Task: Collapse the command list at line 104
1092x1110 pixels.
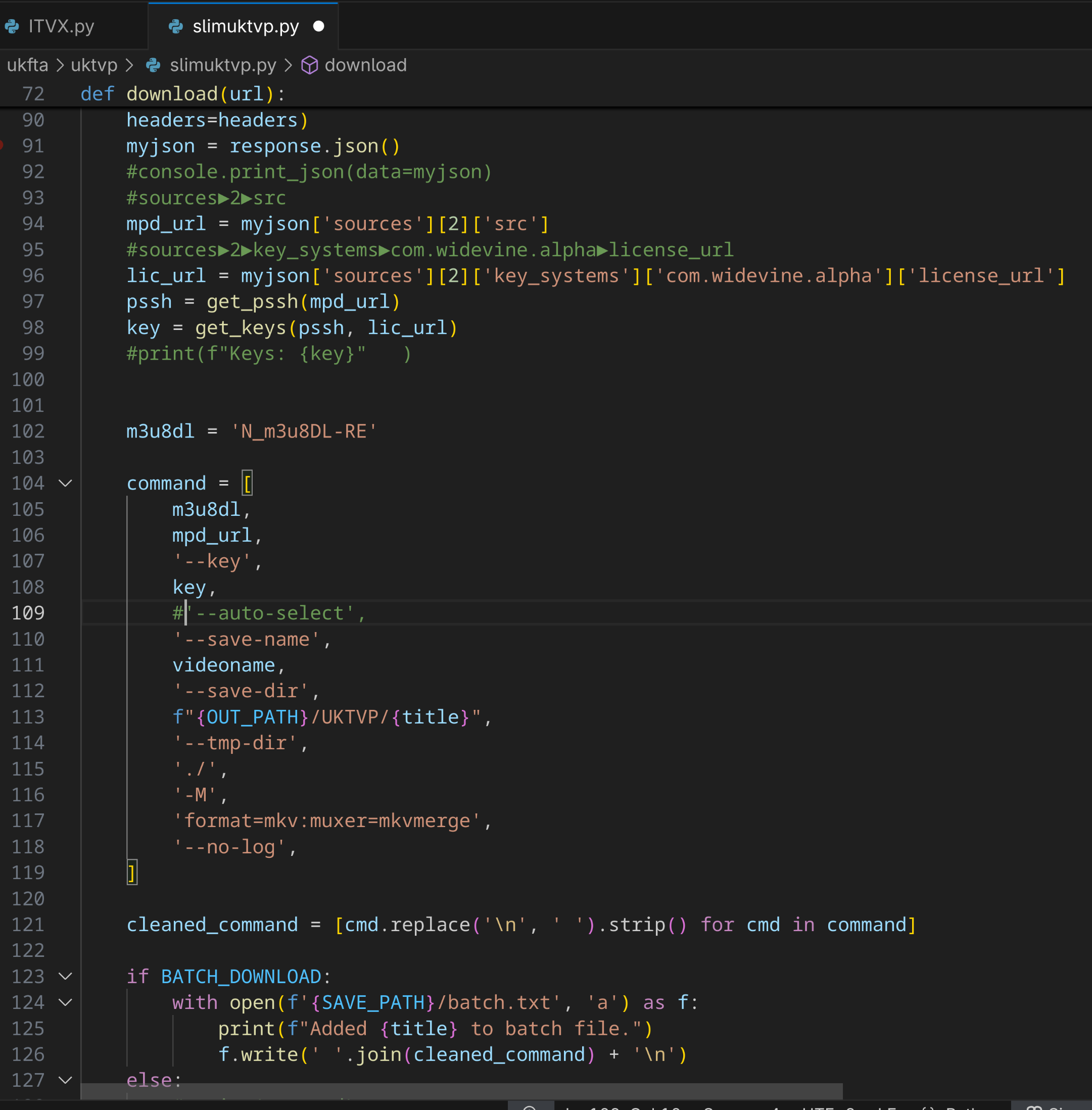Action: coord(65,484)
